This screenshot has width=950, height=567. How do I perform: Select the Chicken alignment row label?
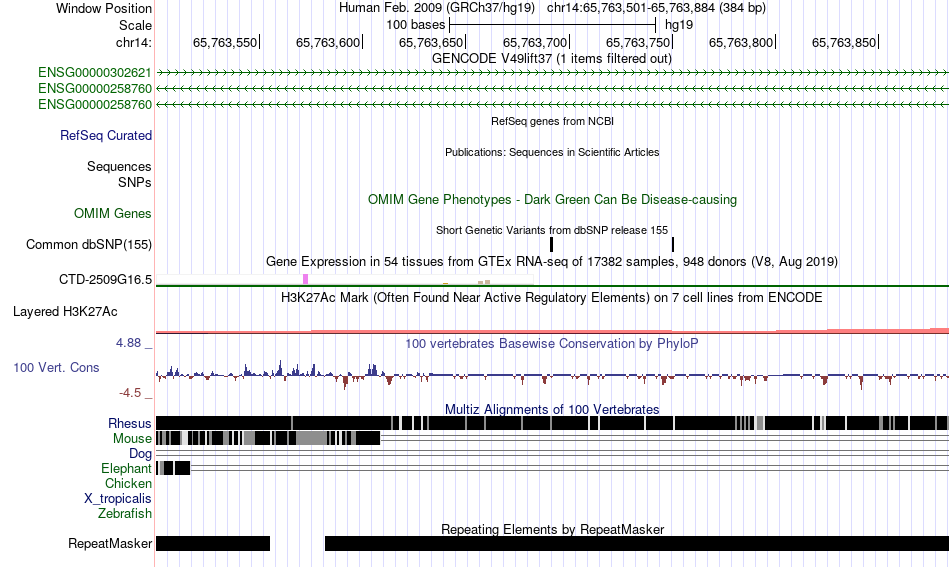coord(128,483)
